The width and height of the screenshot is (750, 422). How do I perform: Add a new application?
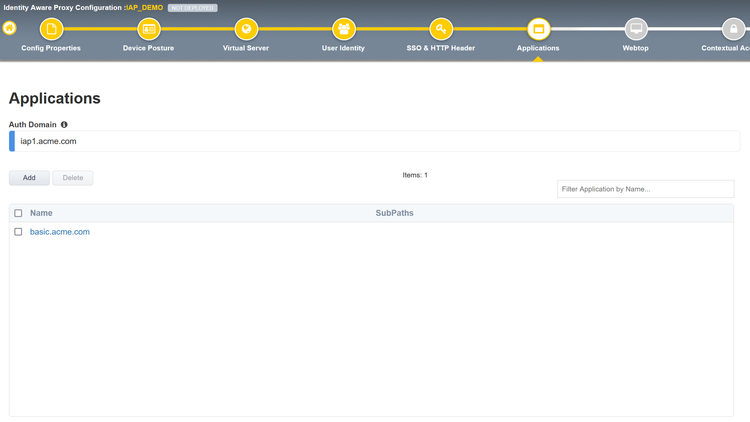(x=29, y=178)
